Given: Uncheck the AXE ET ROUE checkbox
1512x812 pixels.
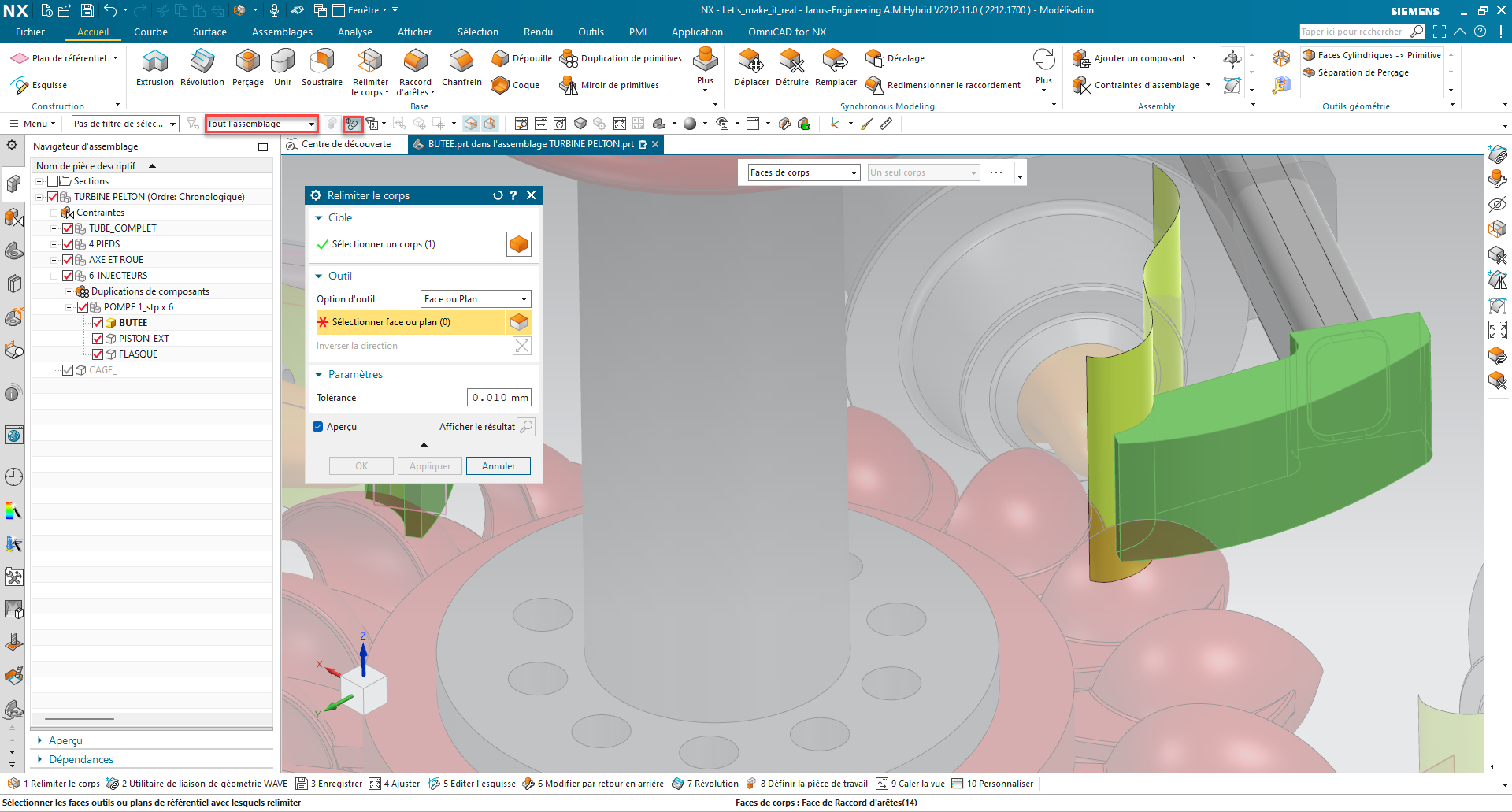Looking at the screenshot, I should [68, 260].
